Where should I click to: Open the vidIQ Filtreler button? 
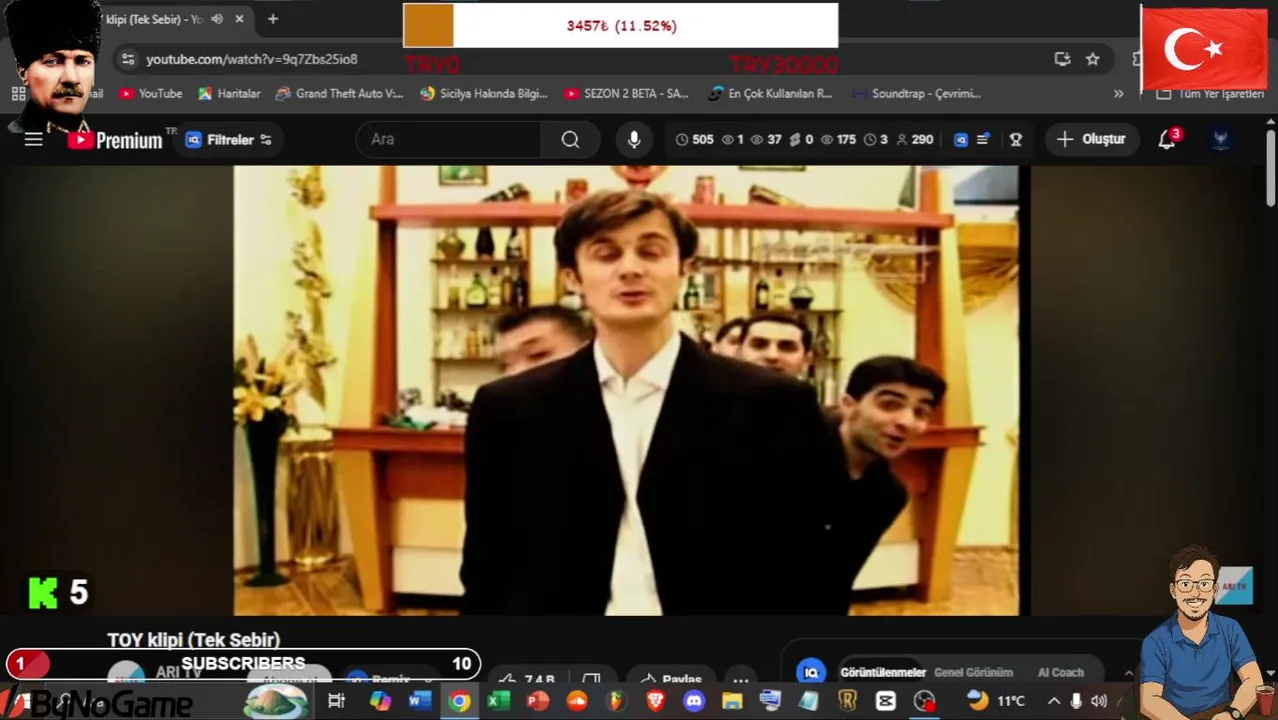click(229, 140)
